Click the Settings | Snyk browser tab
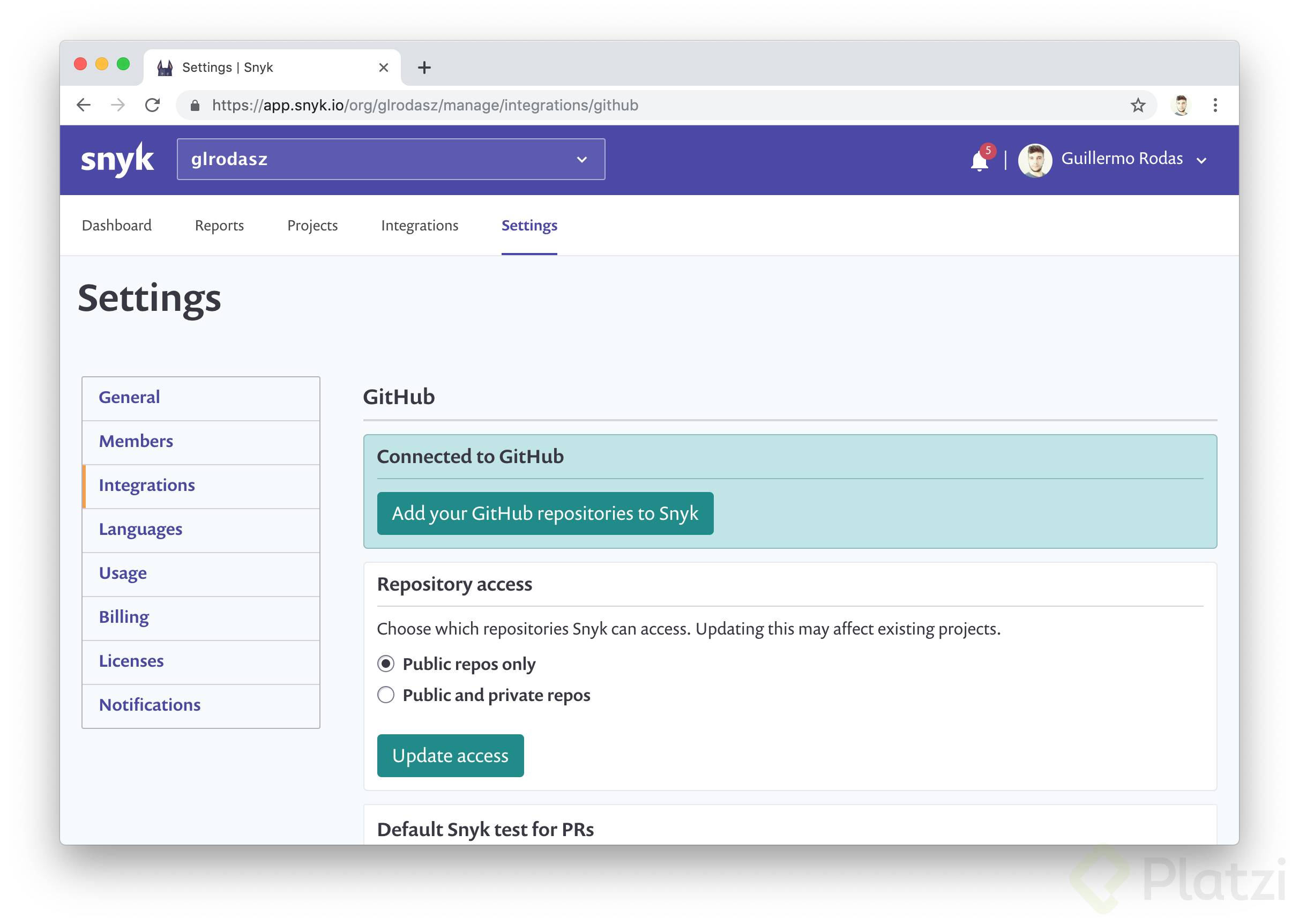The image size is (1299, 924). coord(272,68)
